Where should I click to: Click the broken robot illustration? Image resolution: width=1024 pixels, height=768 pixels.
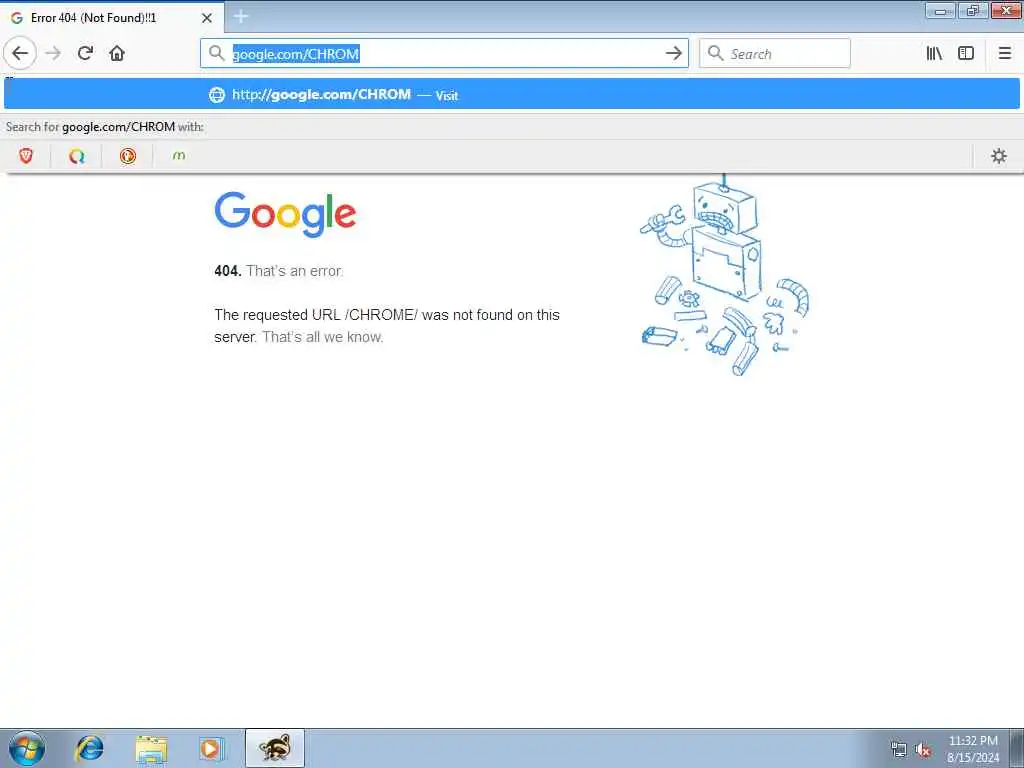725,276
